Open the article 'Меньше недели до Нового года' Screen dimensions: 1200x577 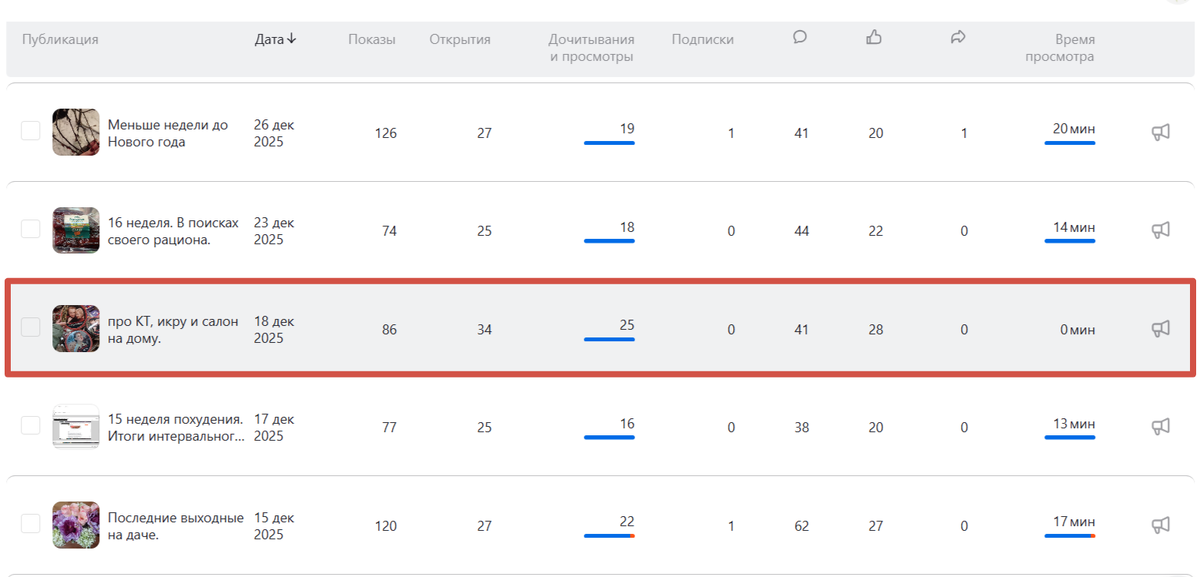point(172,131)
